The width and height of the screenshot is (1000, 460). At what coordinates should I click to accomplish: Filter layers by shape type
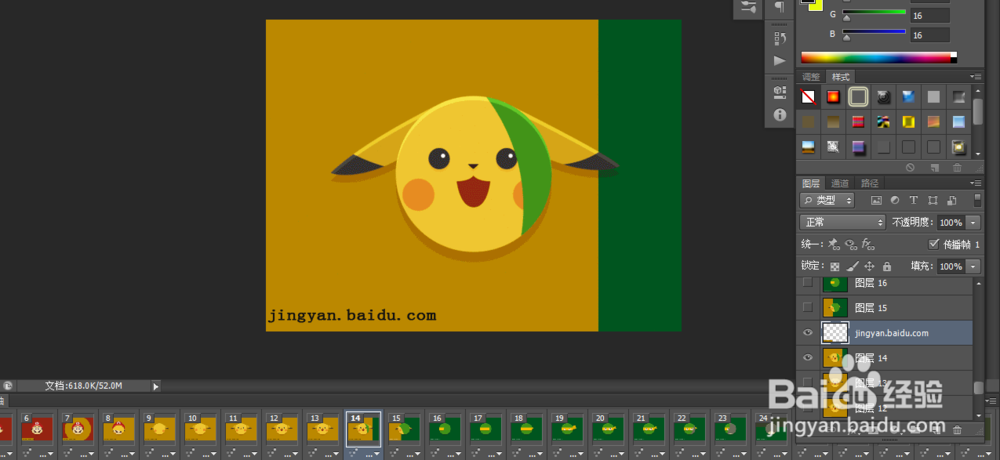pos(932,200)
